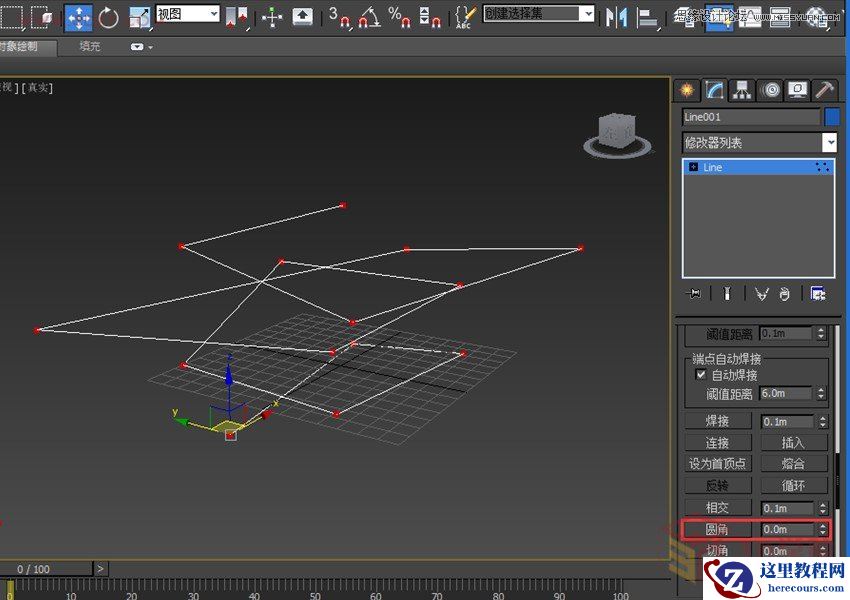Image resolution: width=850 pixels, height=600 pixels.
Task: Open the Line001 object color swatch
Action: click(x=836, y=116)
